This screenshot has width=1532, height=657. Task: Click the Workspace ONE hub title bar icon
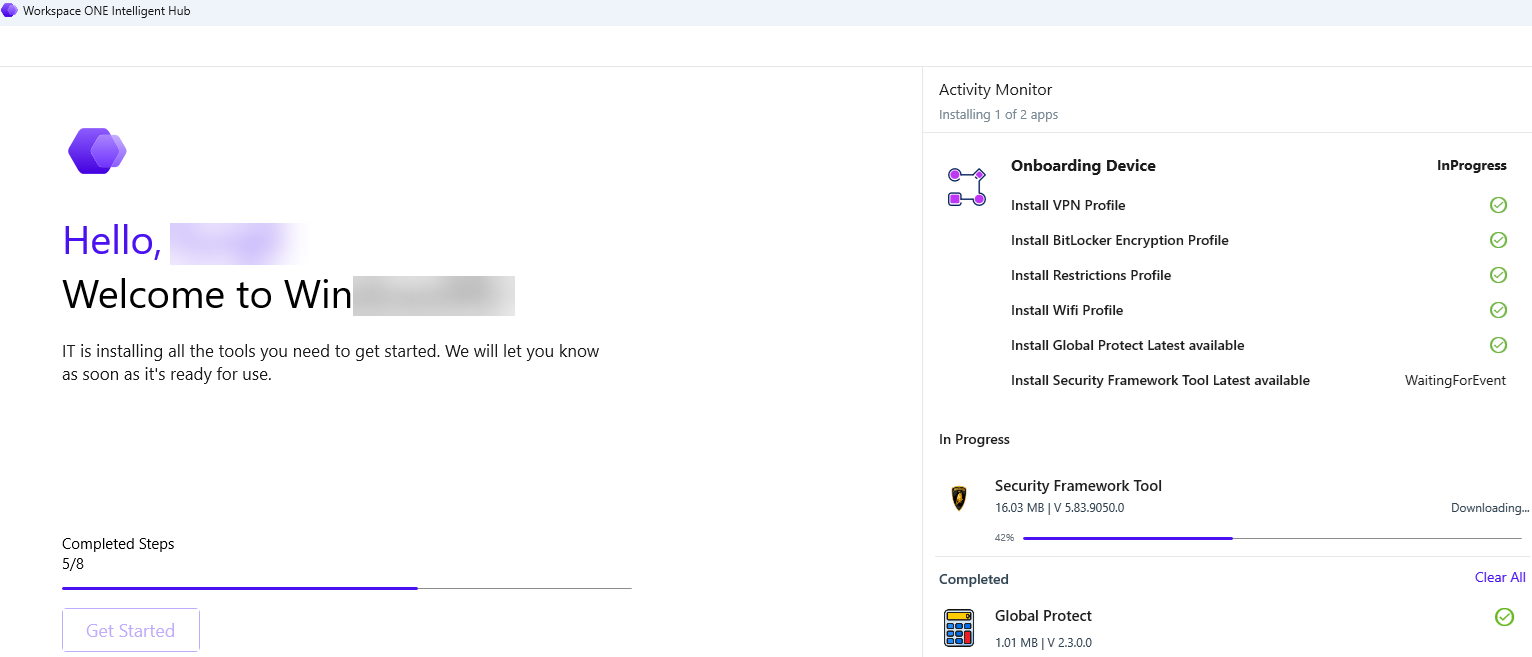pyautogui.click(x=9, y=11)
